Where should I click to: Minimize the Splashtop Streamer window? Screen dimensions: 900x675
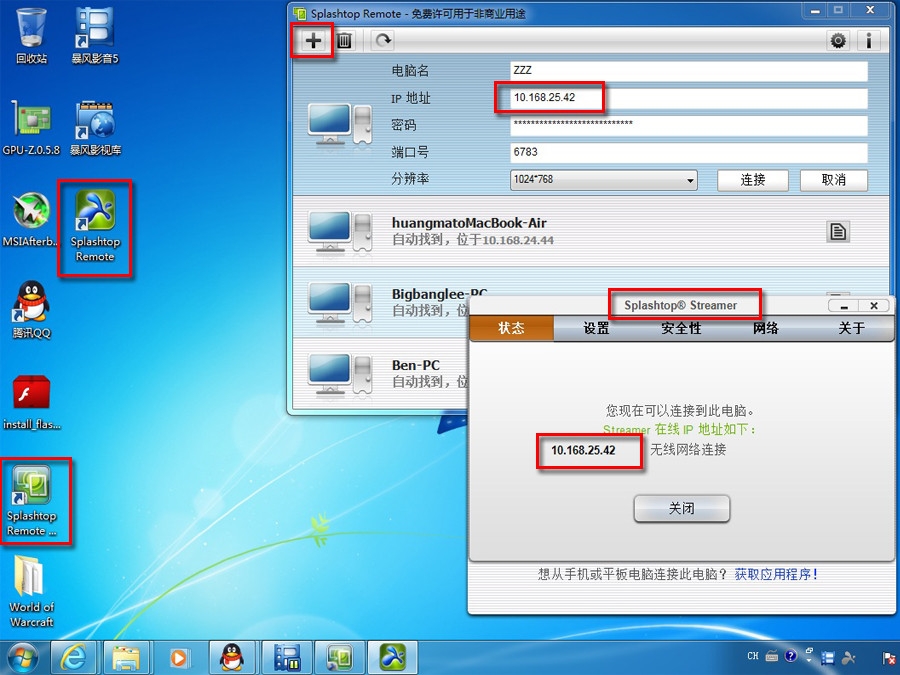pos(843,306)
